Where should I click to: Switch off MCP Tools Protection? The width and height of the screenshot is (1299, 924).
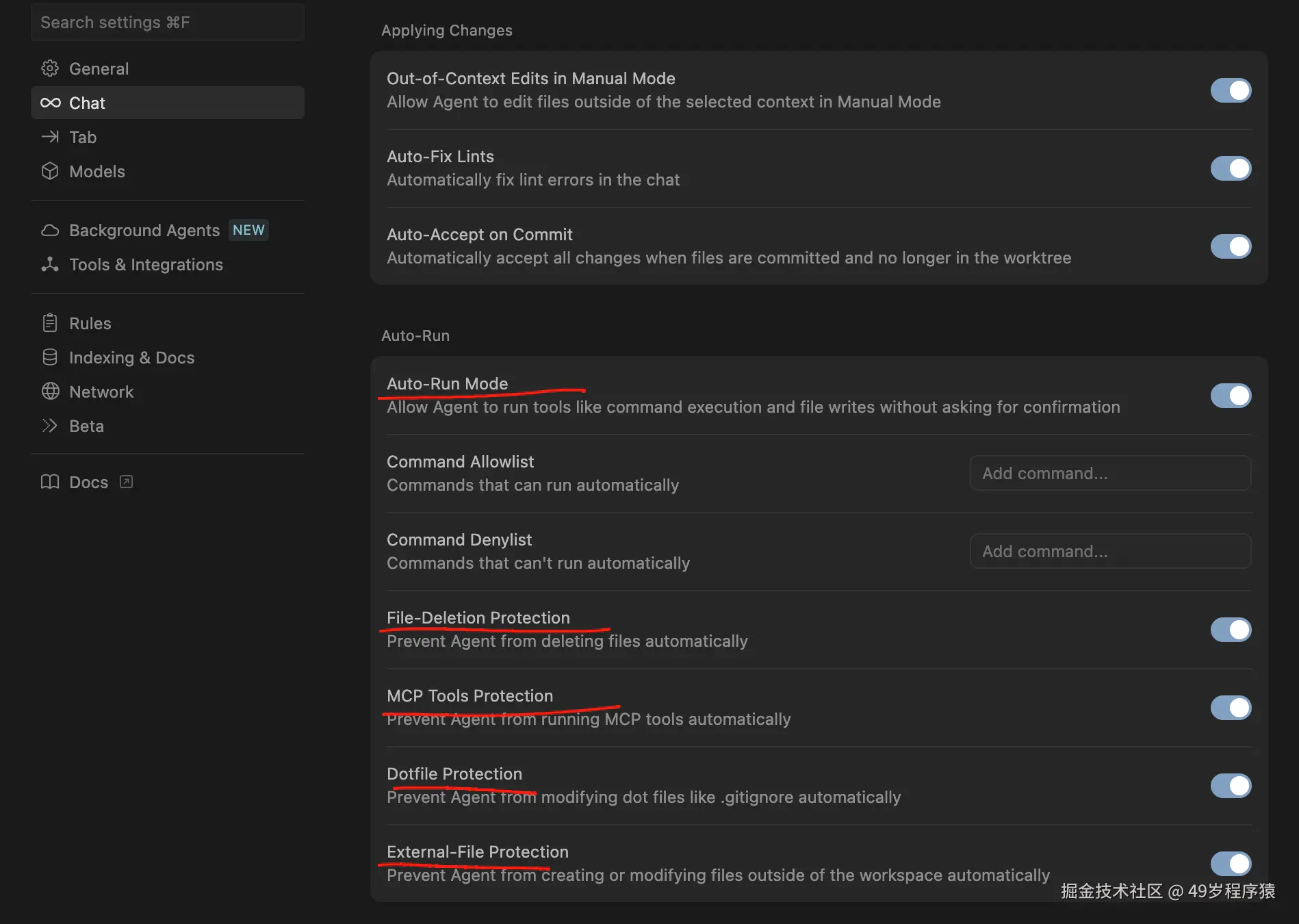point(1231,708)
